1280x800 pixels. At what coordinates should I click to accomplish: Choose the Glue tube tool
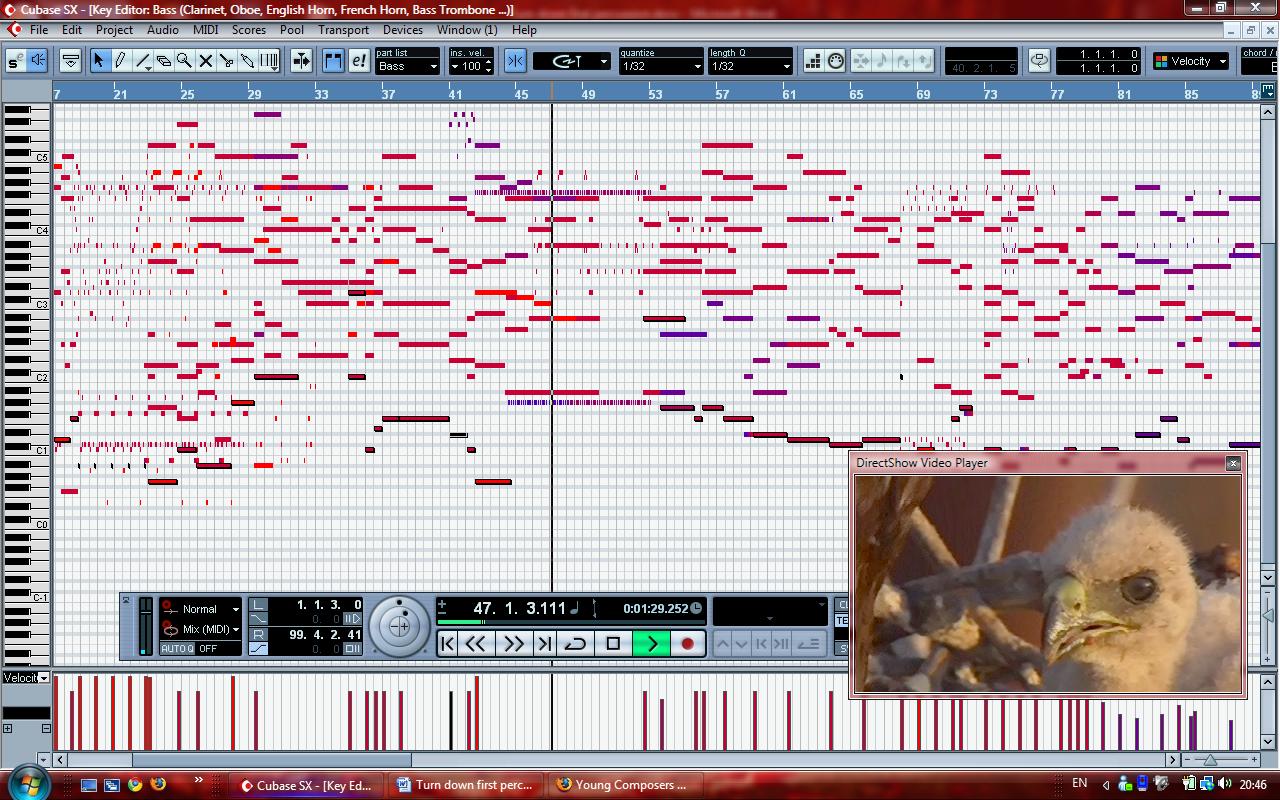[248, 61]
